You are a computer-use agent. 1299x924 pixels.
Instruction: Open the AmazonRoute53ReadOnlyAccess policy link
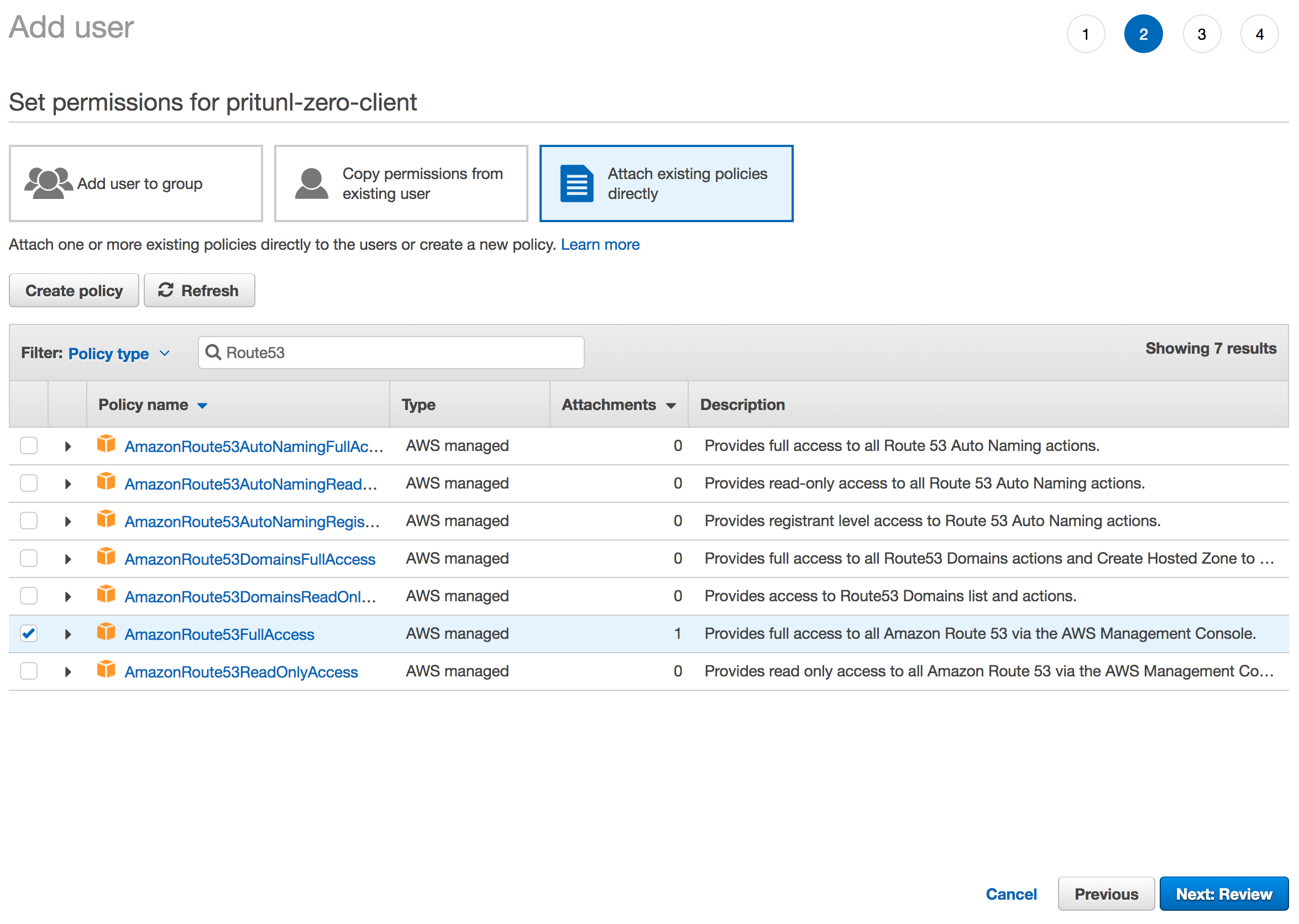241,672
